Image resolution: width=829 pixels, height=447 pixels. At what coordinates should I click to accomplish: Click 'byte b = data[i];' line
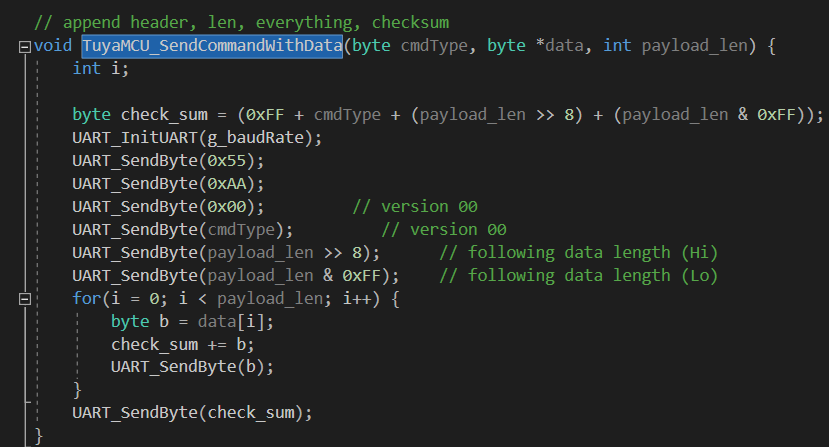coord(192,322)
